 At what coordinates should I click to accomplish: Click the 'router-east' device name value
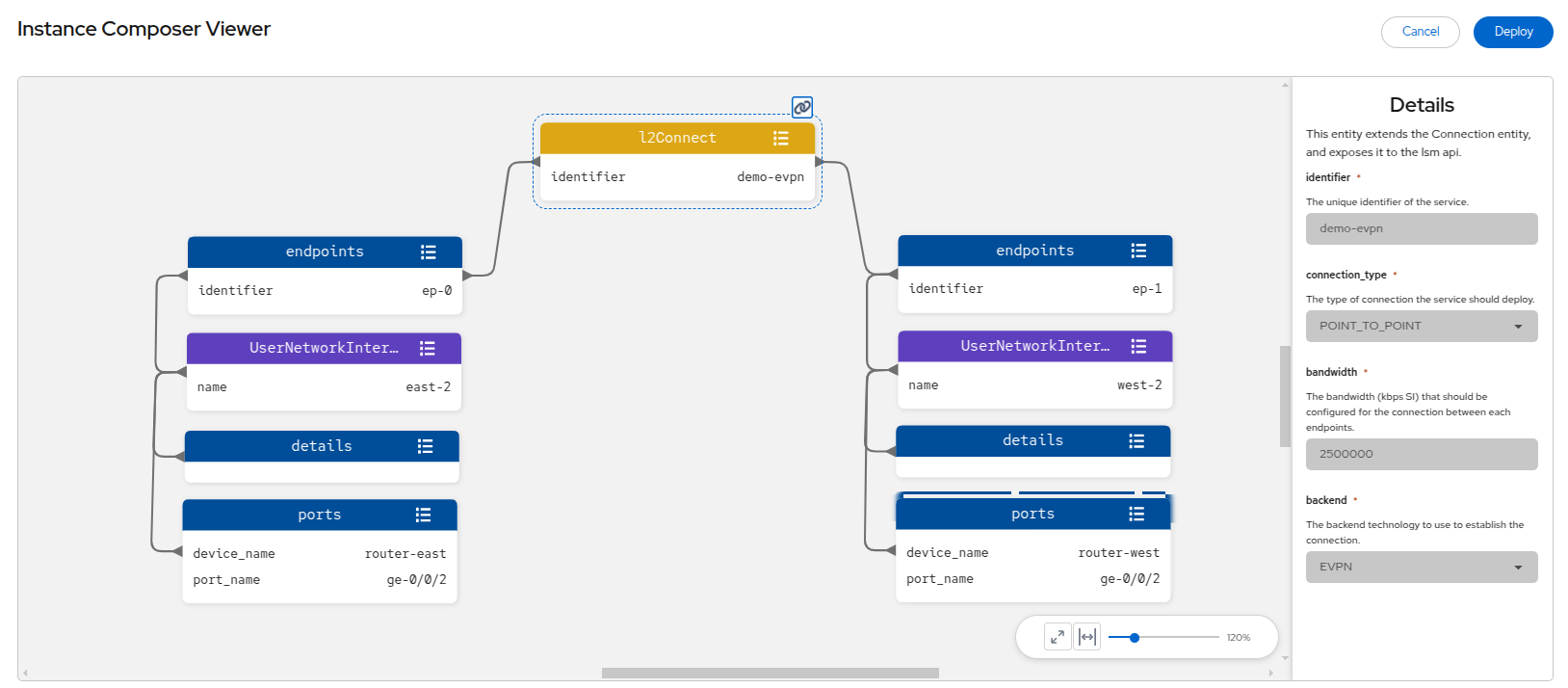(x=405, y=554)
